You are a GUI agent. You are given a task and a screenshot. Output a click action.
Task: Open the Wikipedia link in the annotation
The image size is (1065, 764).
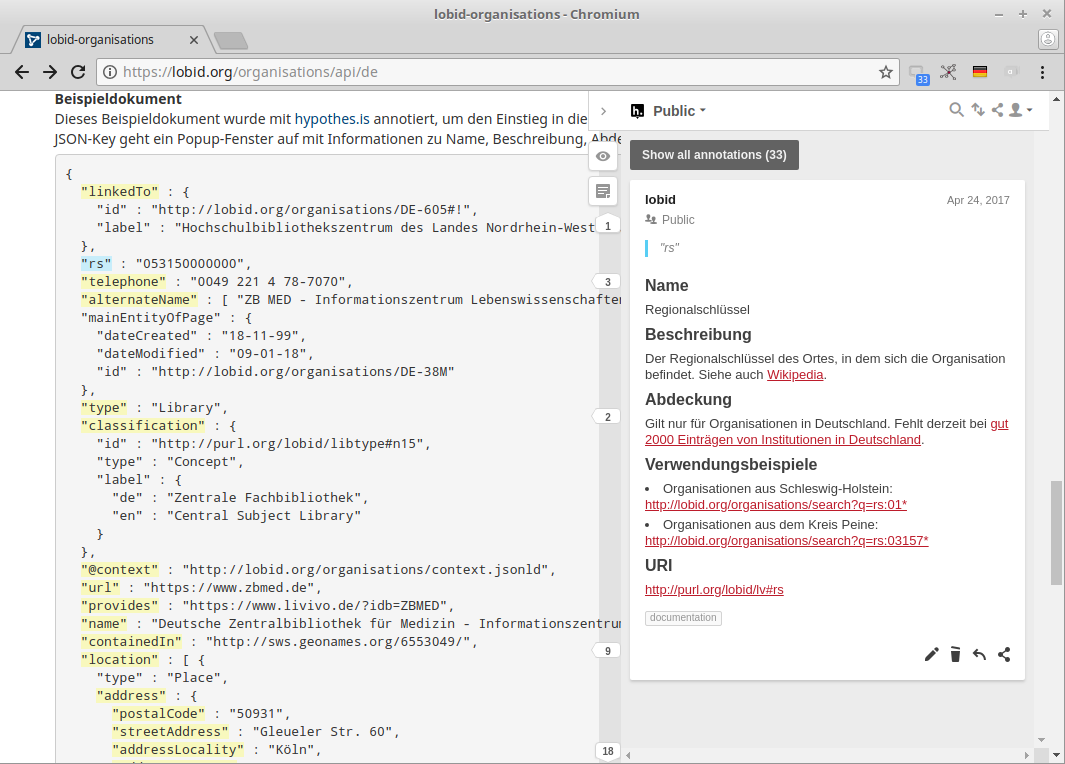click(795, 375)
